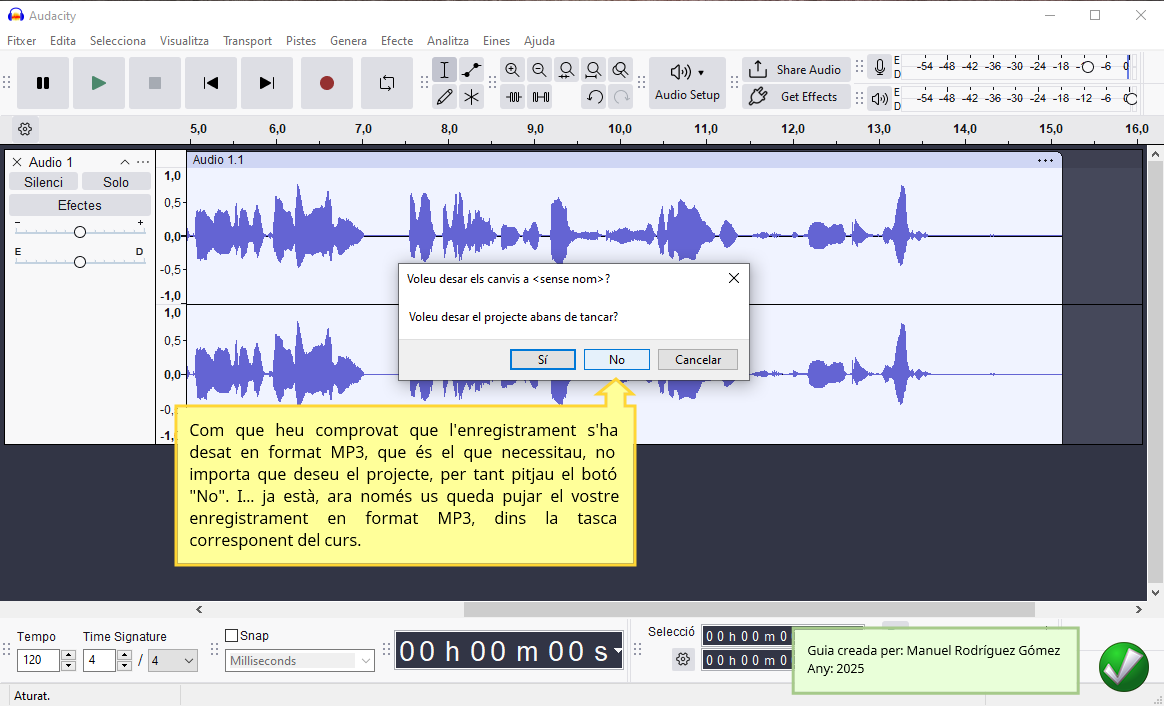Open the Ajuda menu

(x=539, y=41)
